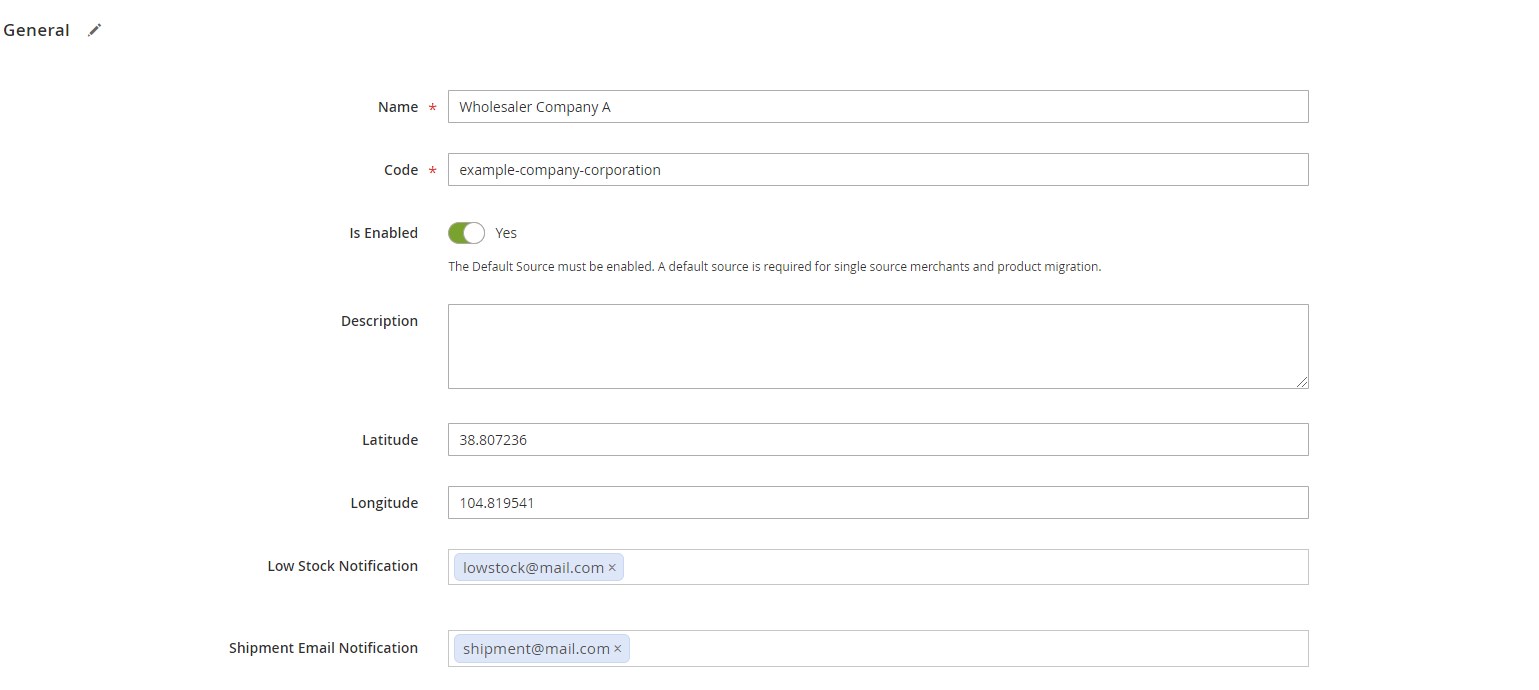The width and height of the screenshot is (1539, 690).
Task: Click empty space in Low Stock Notification field
Action: click(960, 567)
